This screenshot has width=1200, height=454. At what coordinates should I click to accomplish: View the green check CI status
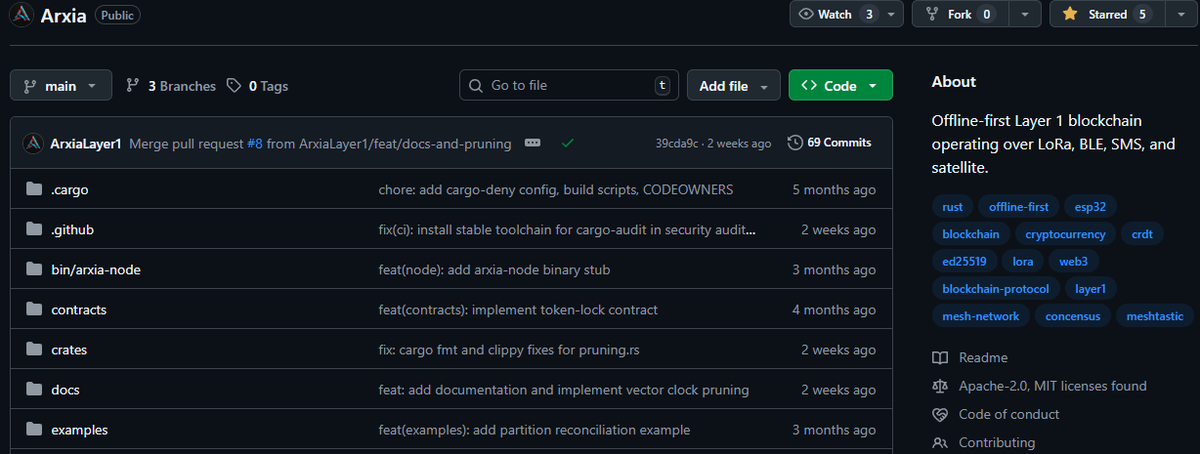567,143
